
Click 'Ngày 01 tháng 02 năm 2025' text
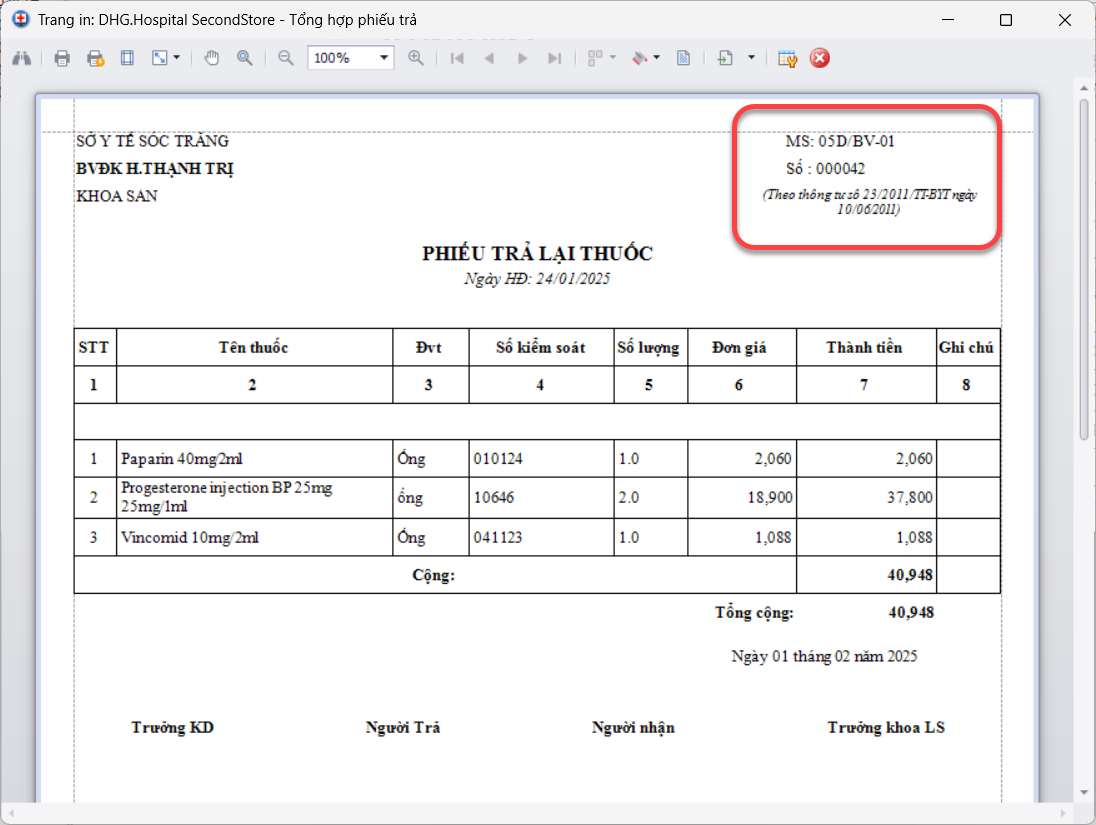point(824,657)
